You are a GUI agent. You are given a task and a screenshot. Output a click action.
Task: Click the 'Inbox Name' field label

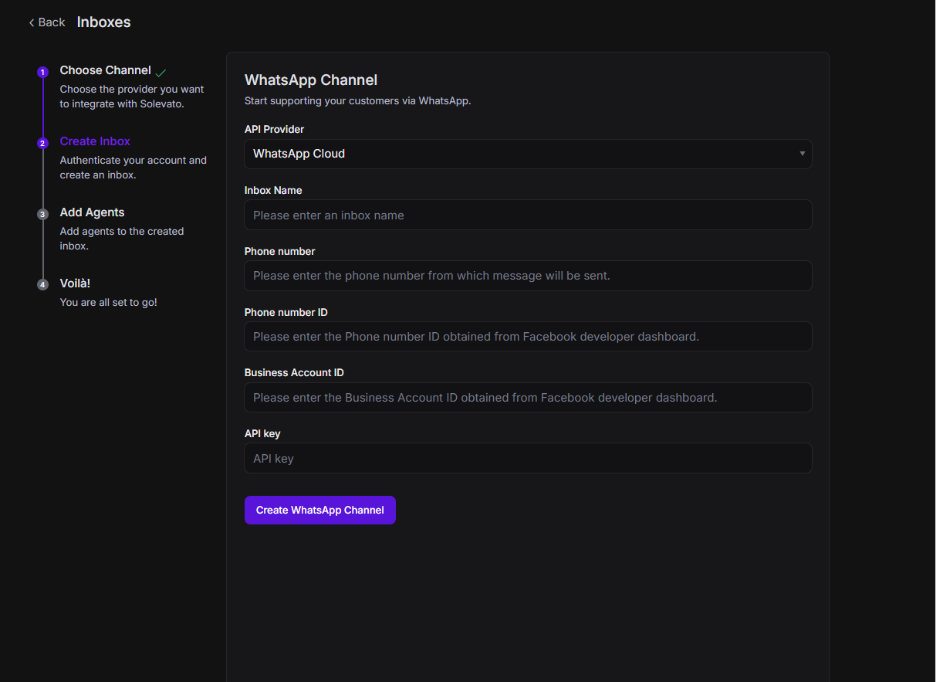click(x=273, y=191)
